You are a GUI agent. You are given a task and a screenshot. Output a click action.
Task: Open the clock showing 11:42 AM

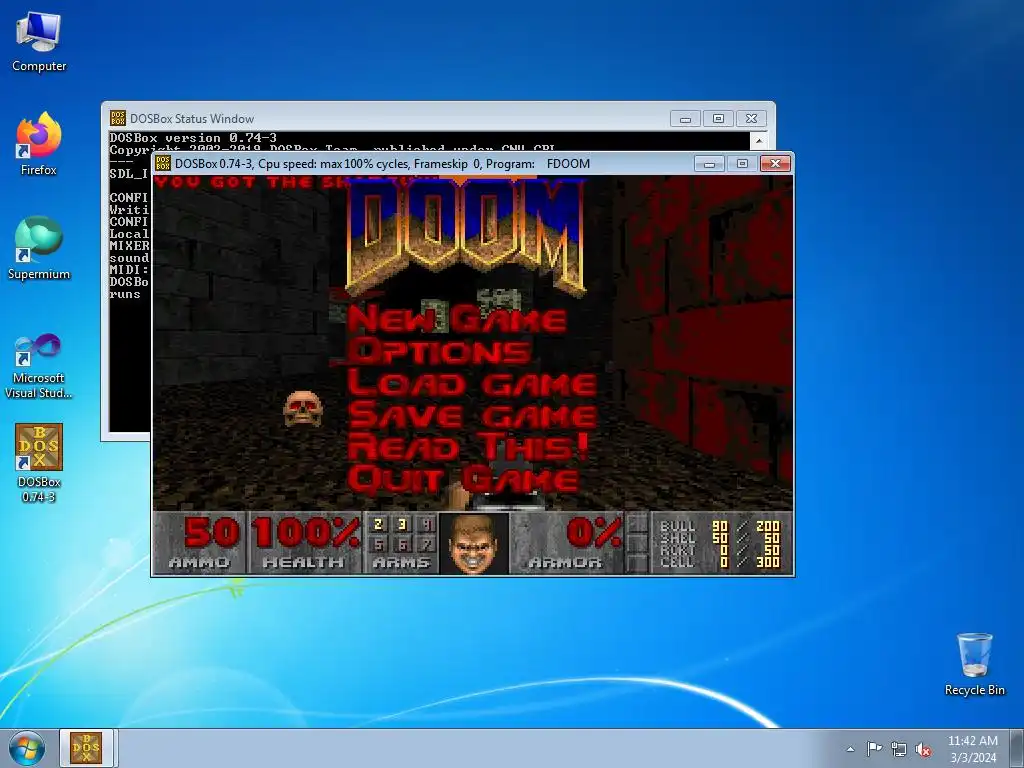[972, 749]
